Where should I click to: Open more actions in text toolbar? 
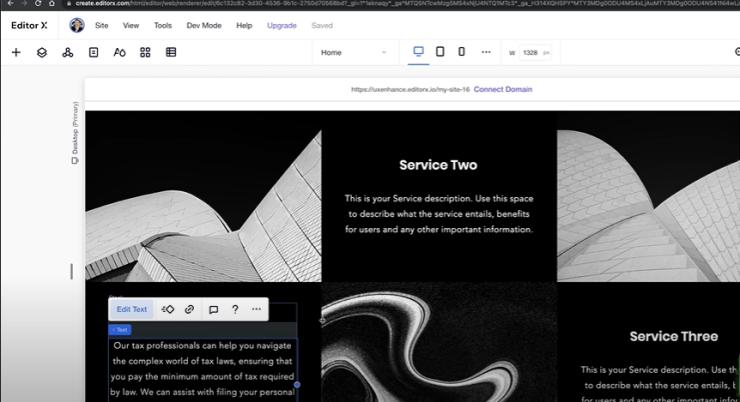[256, 309]
